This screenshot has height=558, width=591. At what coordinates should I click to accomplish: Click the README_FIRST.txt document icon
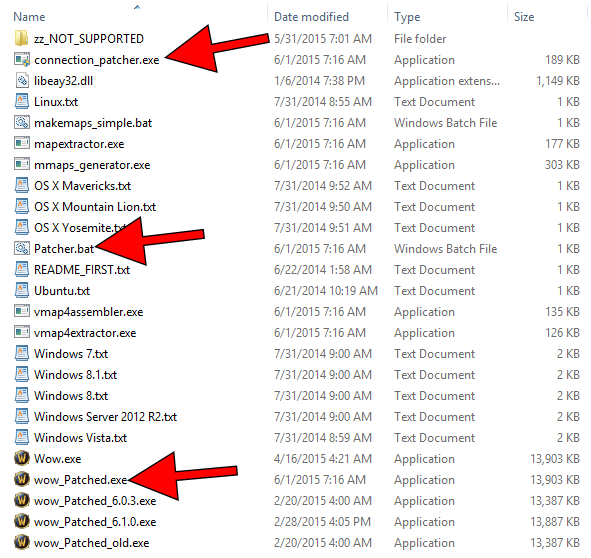22,269
